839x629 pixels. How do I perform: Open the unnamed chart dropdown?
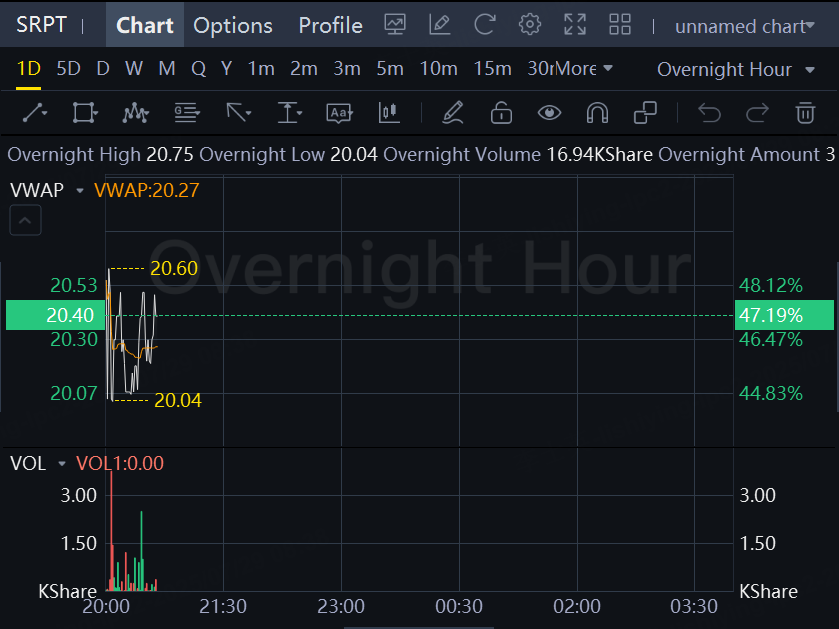coord(744,26)
